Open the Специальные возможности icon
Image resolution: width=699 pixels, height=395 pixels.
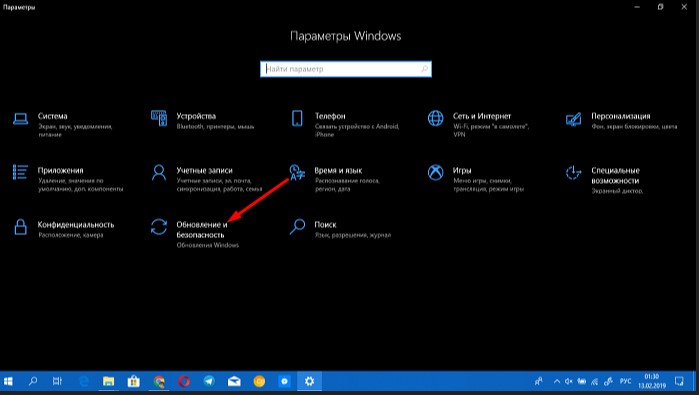coord(573,173)
